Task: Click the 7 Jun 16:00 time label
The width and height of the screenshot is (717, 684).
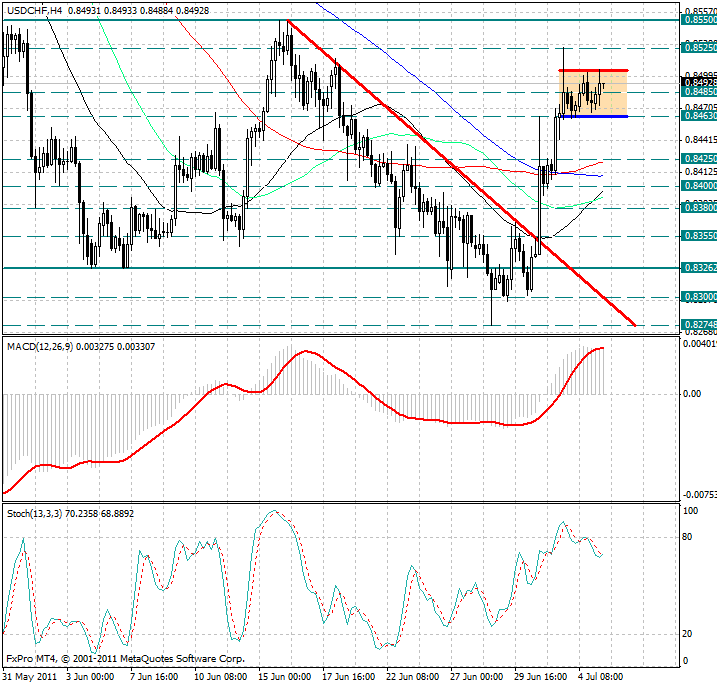Action: [154, 677]
